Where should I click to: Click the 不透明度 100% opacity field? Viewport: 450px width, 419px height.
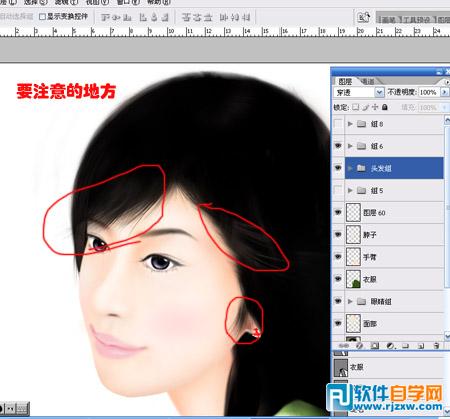tap(429, 92)
